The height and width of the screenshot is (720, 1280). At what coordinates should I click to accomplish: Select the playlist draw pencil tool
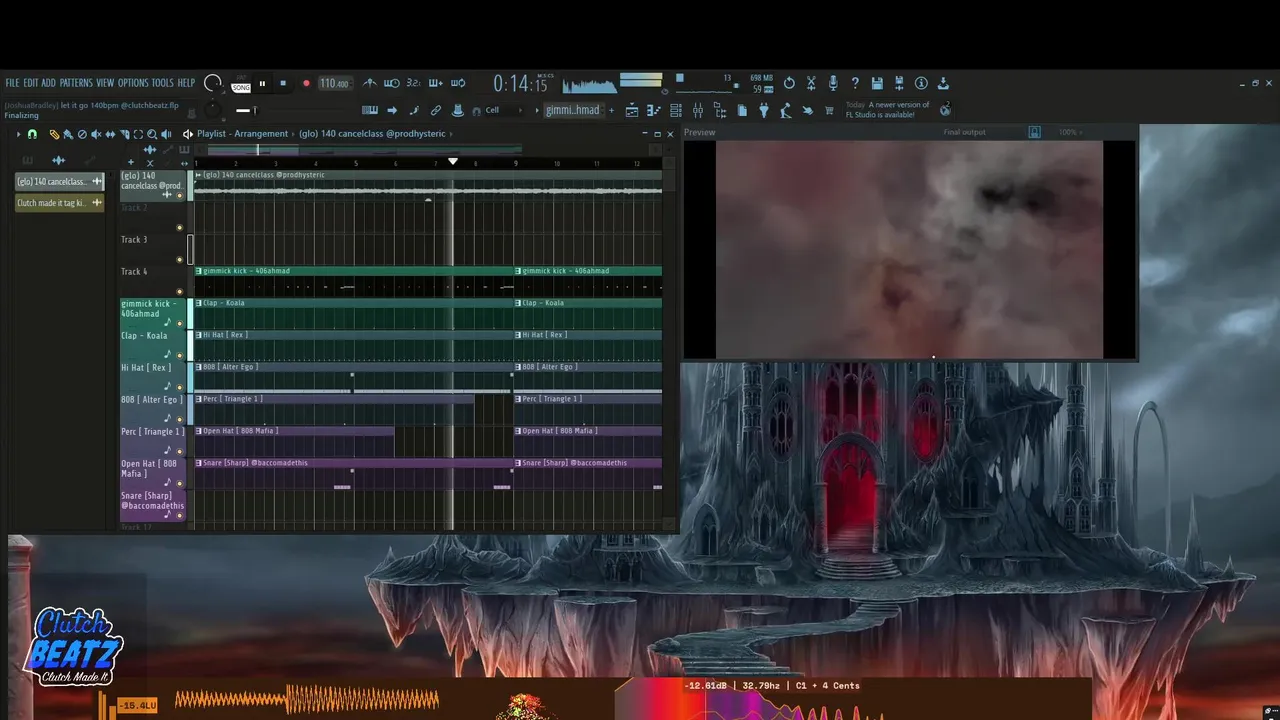[54, 134]
